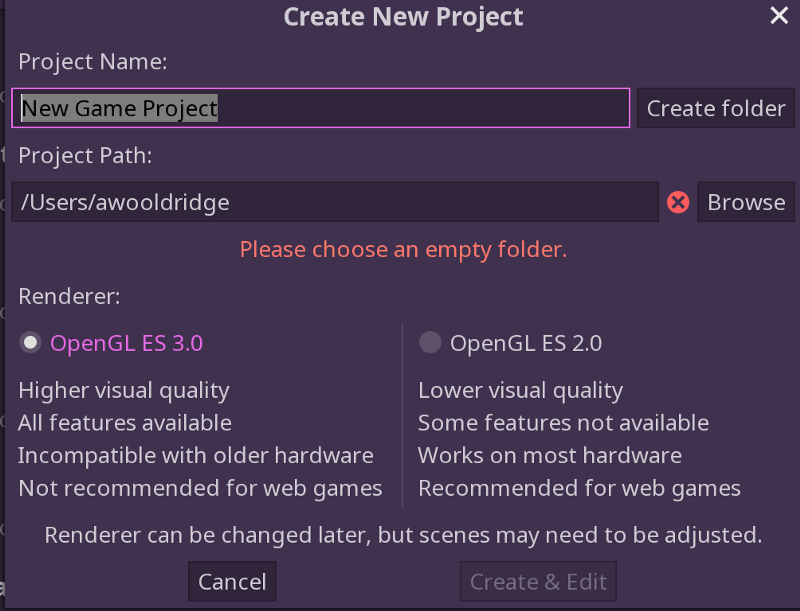Click the 'Renderer can be changed later' note

click(x=403, y=535)
